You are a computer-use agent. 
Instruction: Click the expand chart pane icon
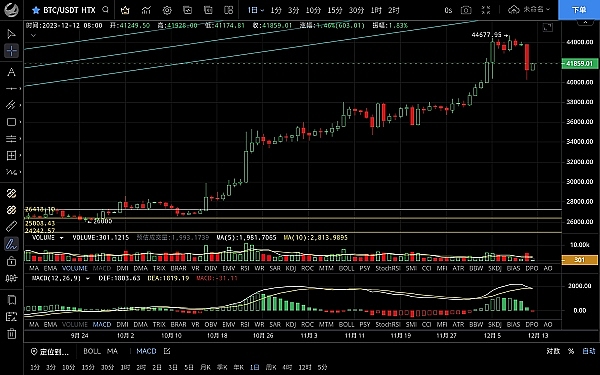[548, 27]
